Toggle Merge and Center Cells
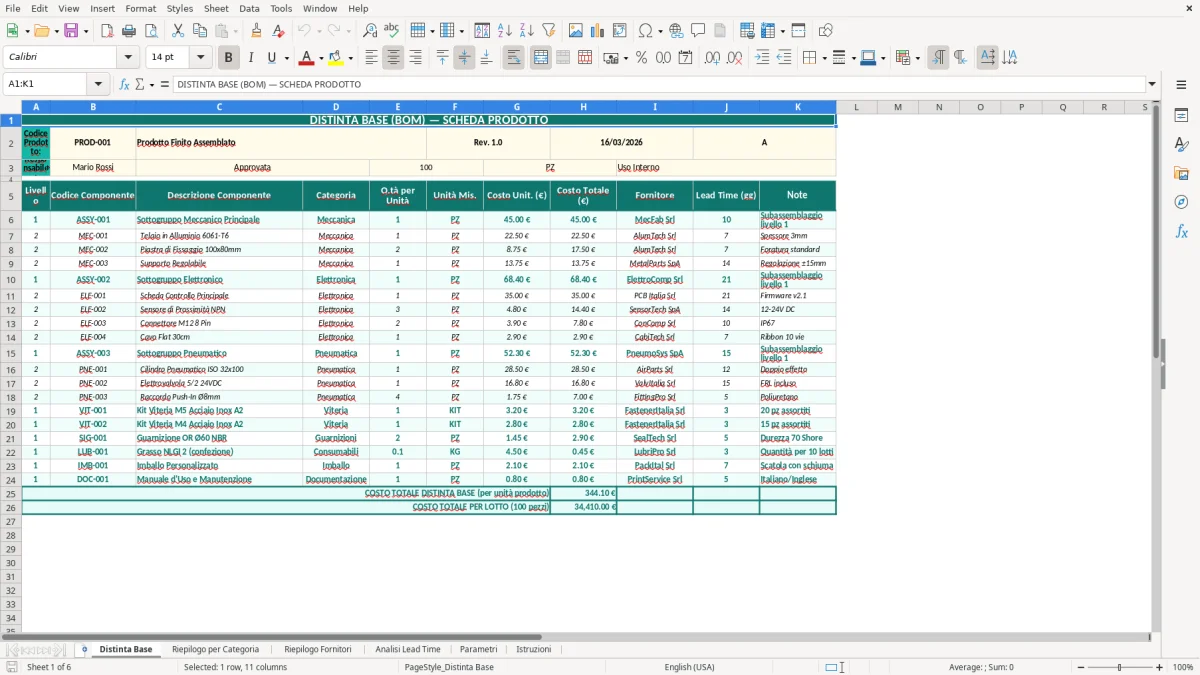The width and height of the screenshot is (1200, 675). pos(541,58)
